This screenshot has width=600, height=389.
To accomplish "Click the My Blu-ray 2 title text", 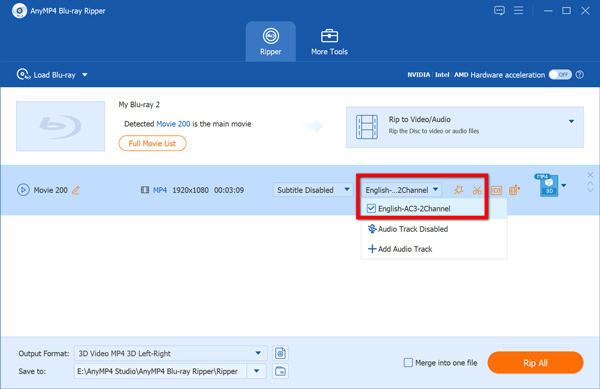I will pyautogui.click(x=139, y=104).
